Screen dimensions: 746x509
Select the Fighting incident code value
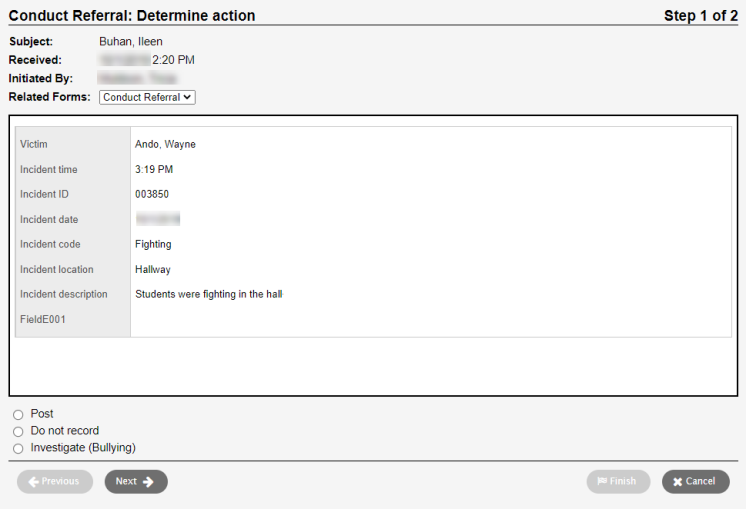pos(153,245)
